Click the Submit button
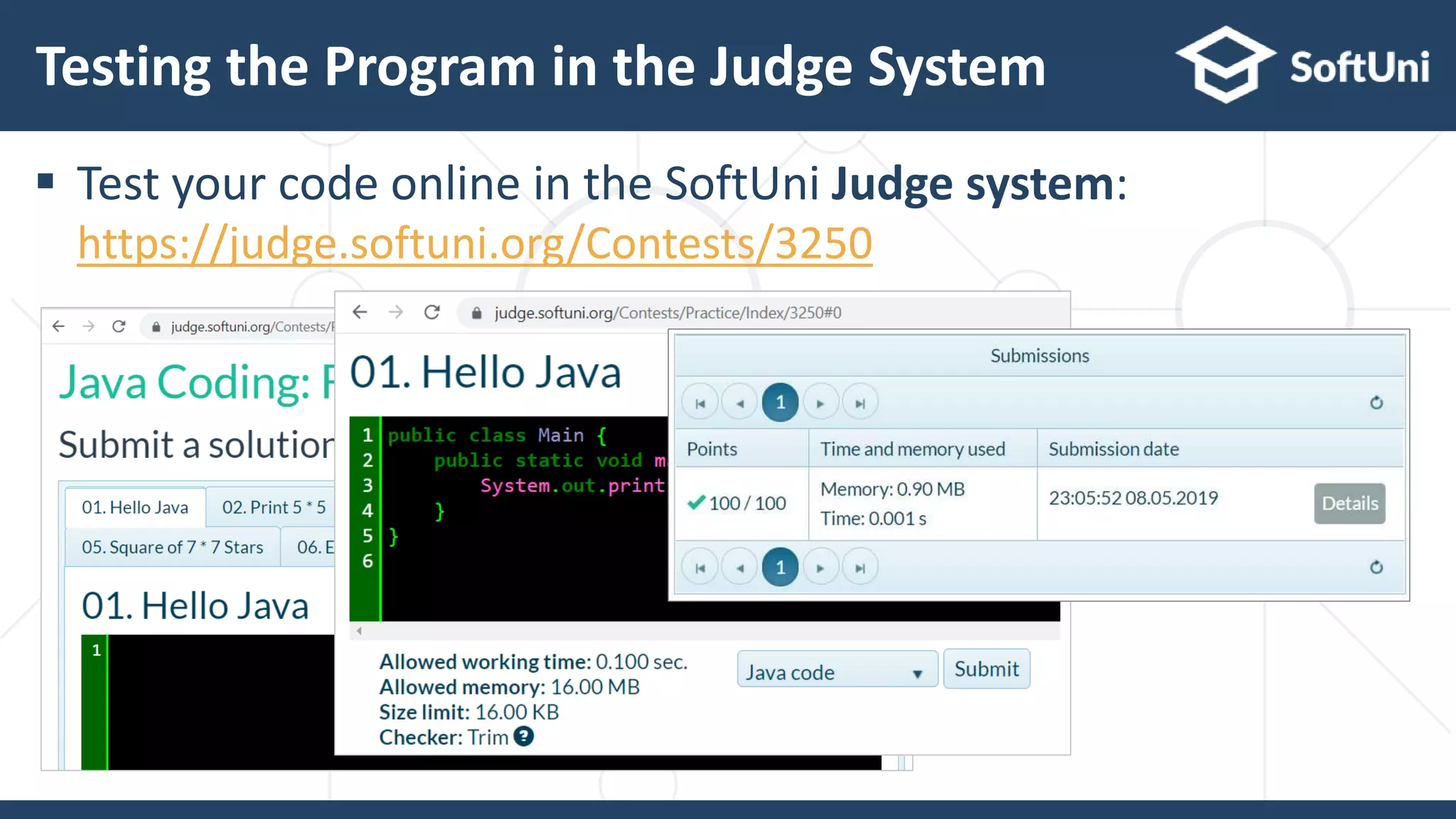1456x819 pixels. (x=987, y=669)
